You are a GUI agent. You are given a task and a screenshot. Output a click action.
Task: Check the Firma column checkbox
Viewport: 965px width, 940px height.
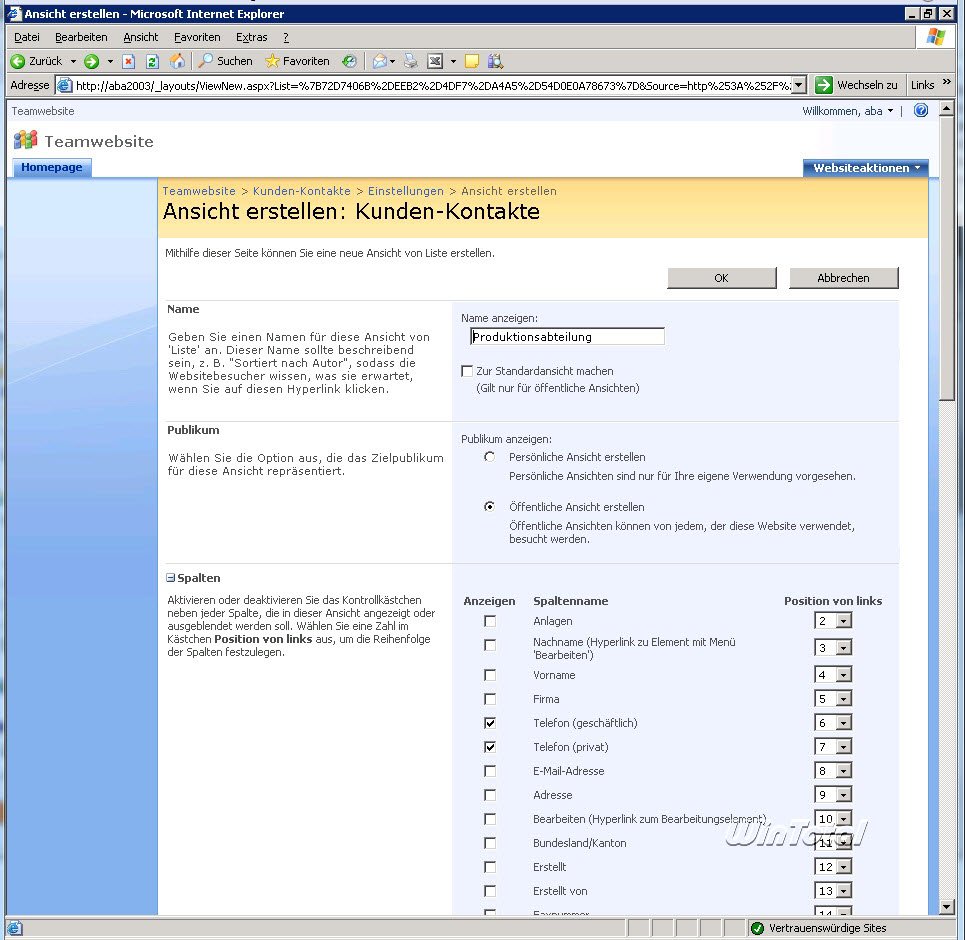tap(490, 699)
